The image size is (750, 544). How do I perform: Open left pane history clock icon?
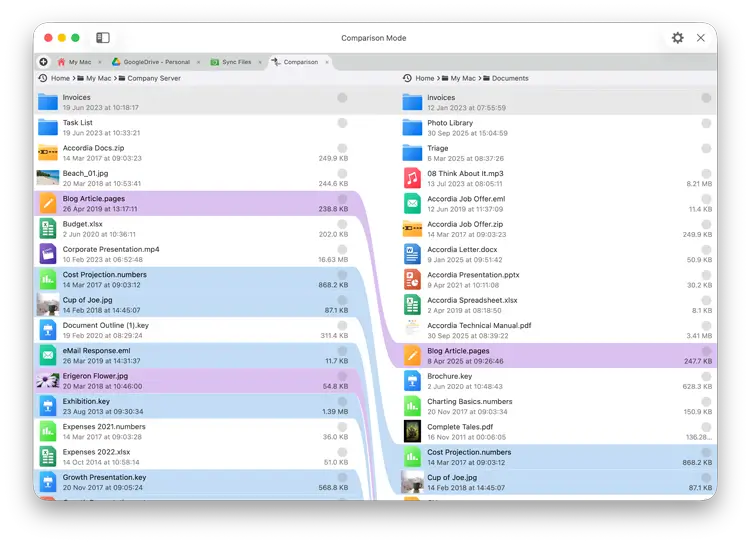[x=43, y=78]
